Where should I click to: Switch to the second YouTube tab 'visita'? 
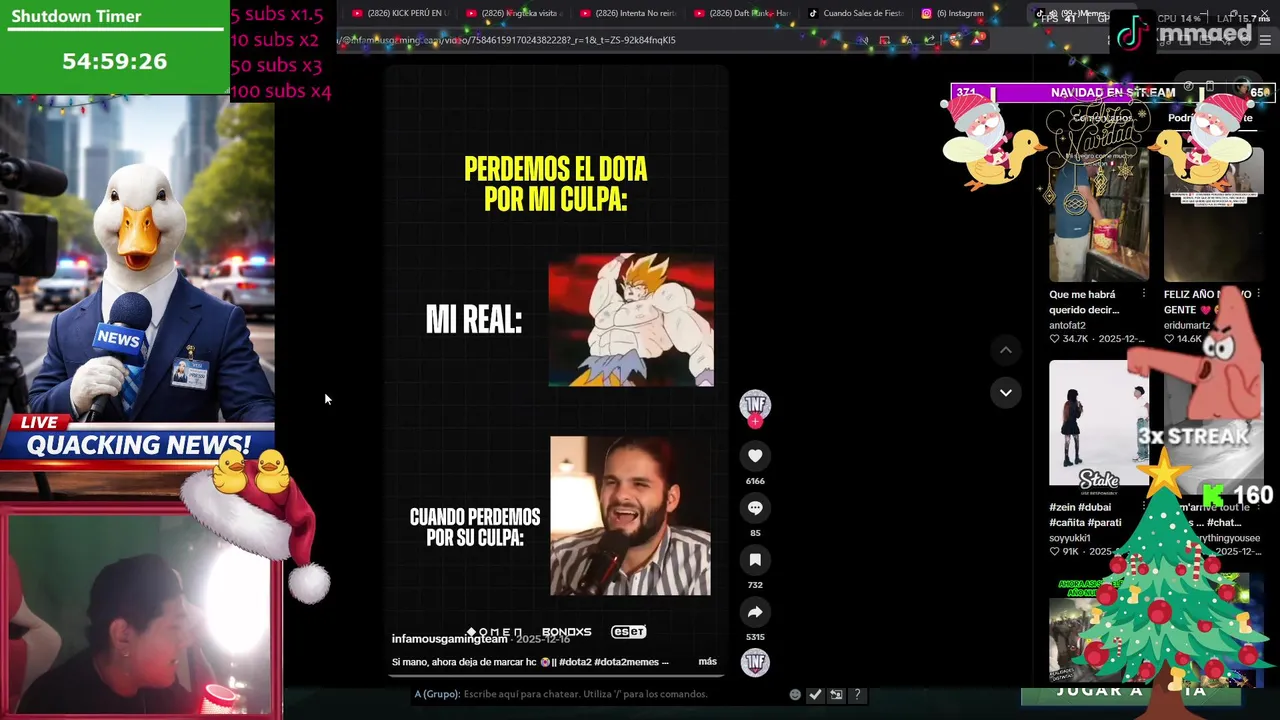pos(514,13)
